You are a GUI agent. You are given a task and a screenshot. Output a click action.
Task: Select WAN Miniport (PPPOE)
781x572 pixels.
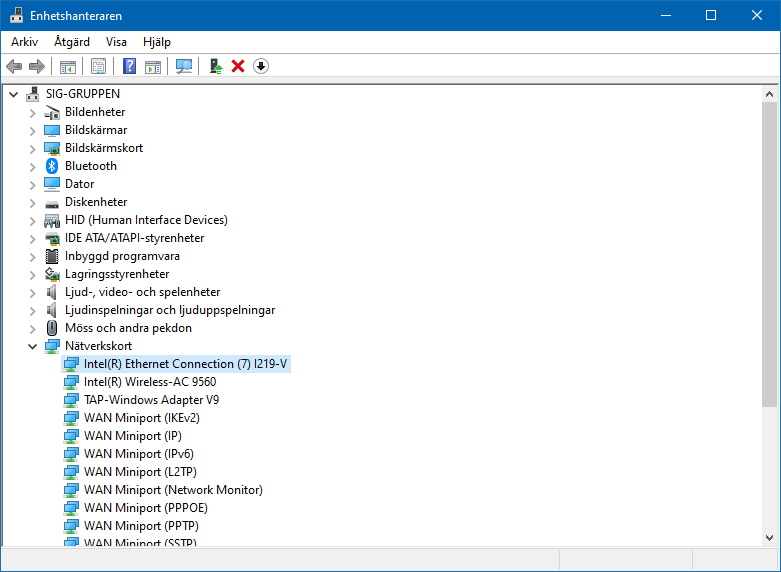[x=145, y=507]
